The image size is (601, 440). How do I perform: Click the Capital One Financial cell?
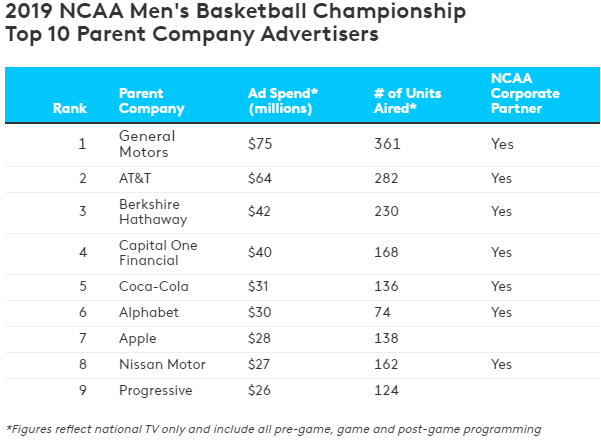[x=158, y=253]
